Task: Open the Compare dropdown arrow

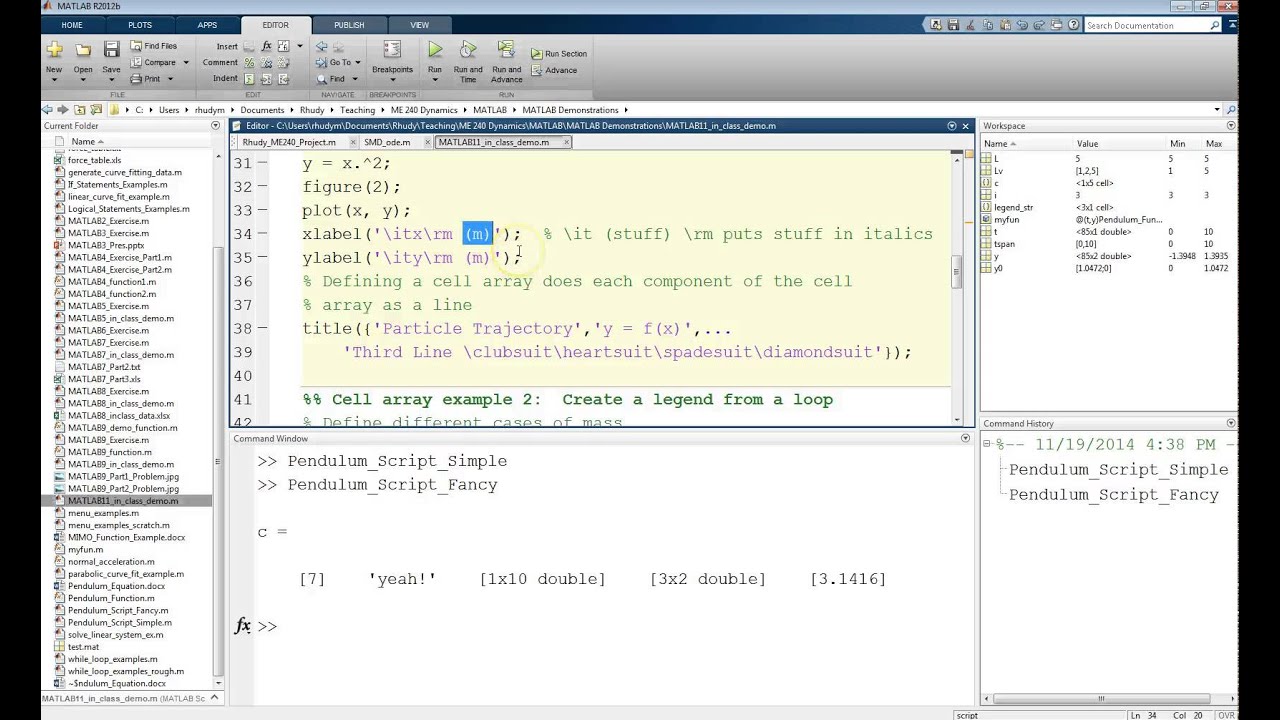Action: tap(185, 62)
